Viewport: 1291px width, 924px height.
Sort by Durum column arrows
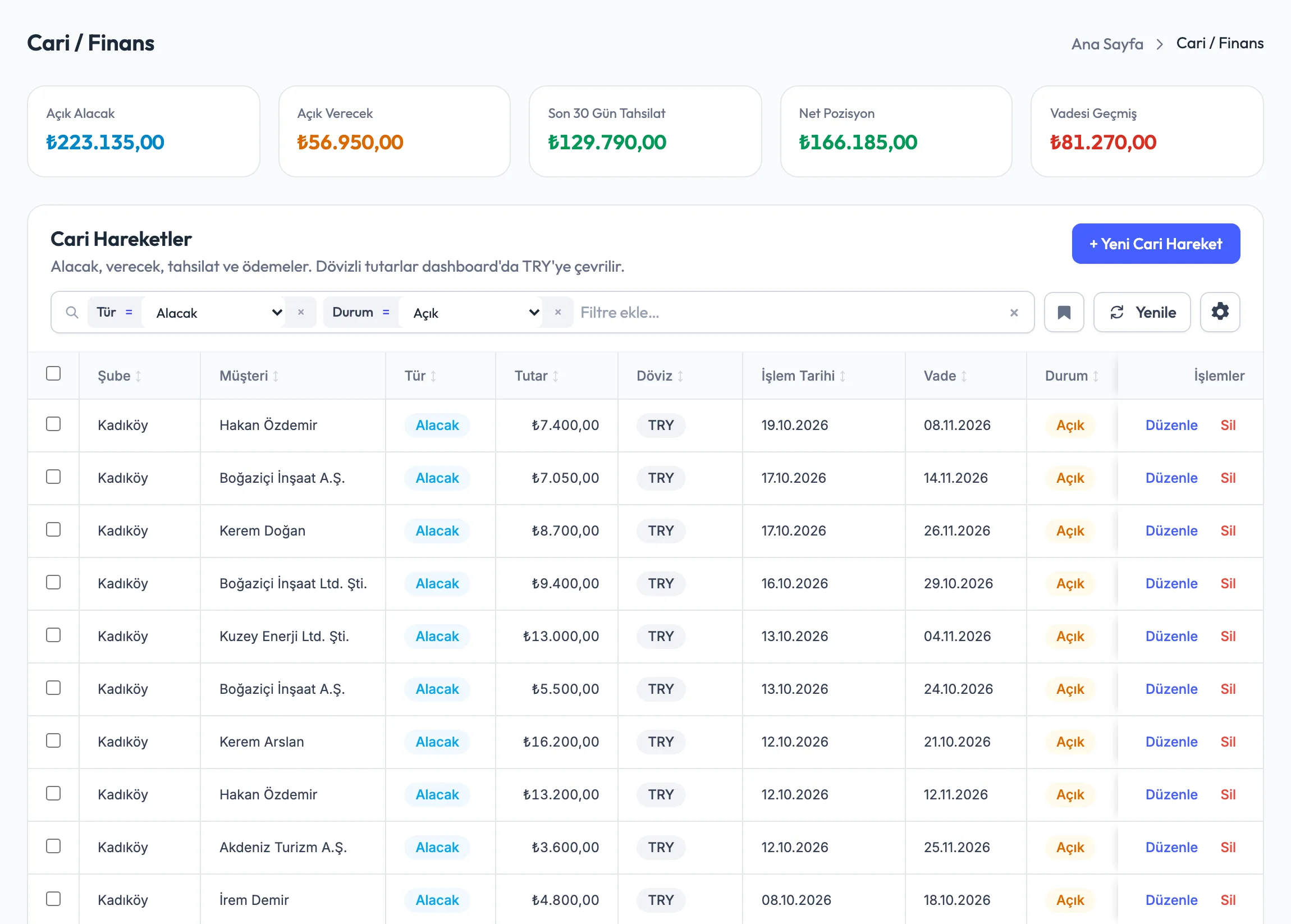click(1095, 376)
